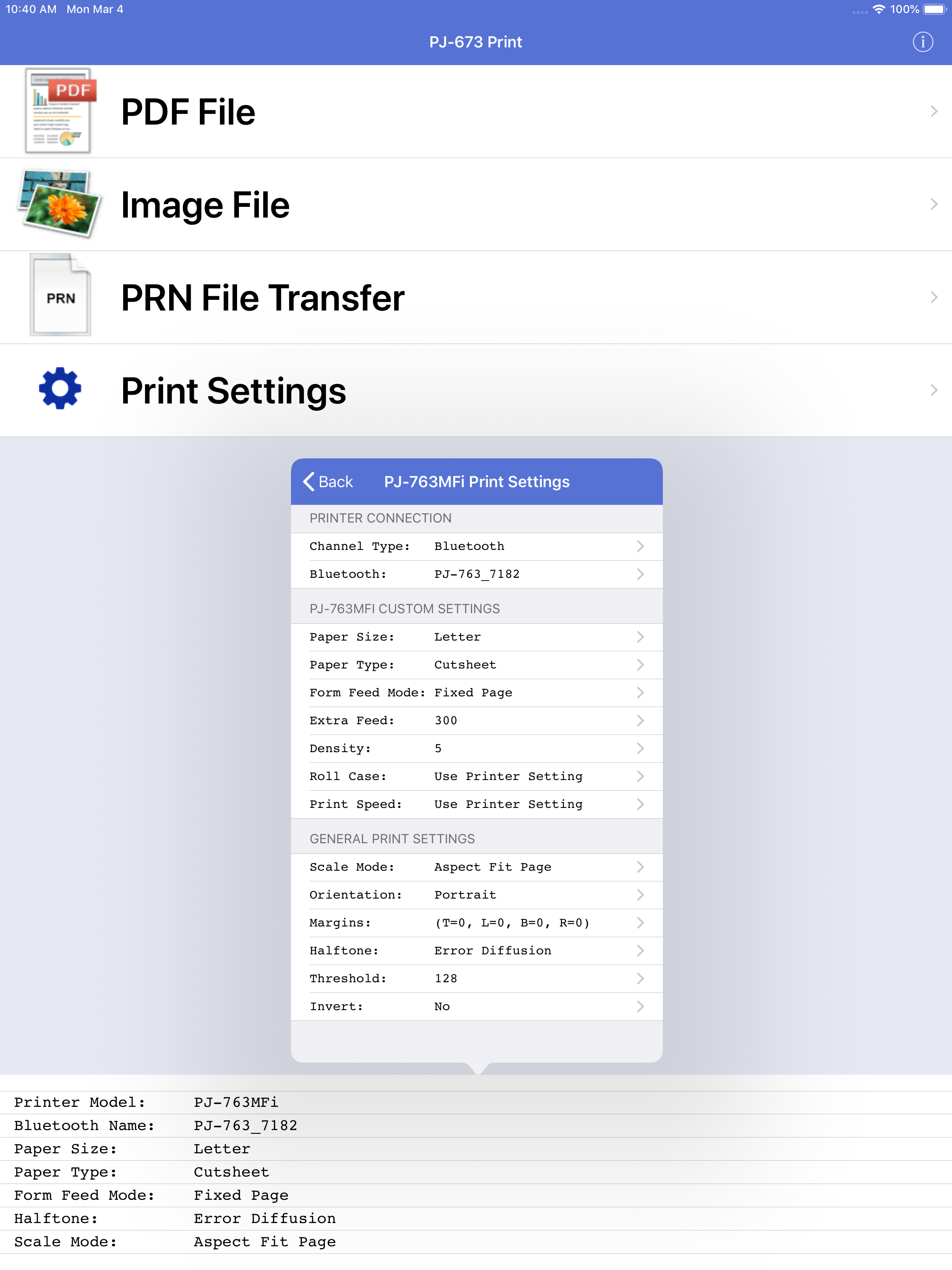Screen dimensions: 952x1270
Task: Open the Bluetooth device selector
Action: point(476,574)
